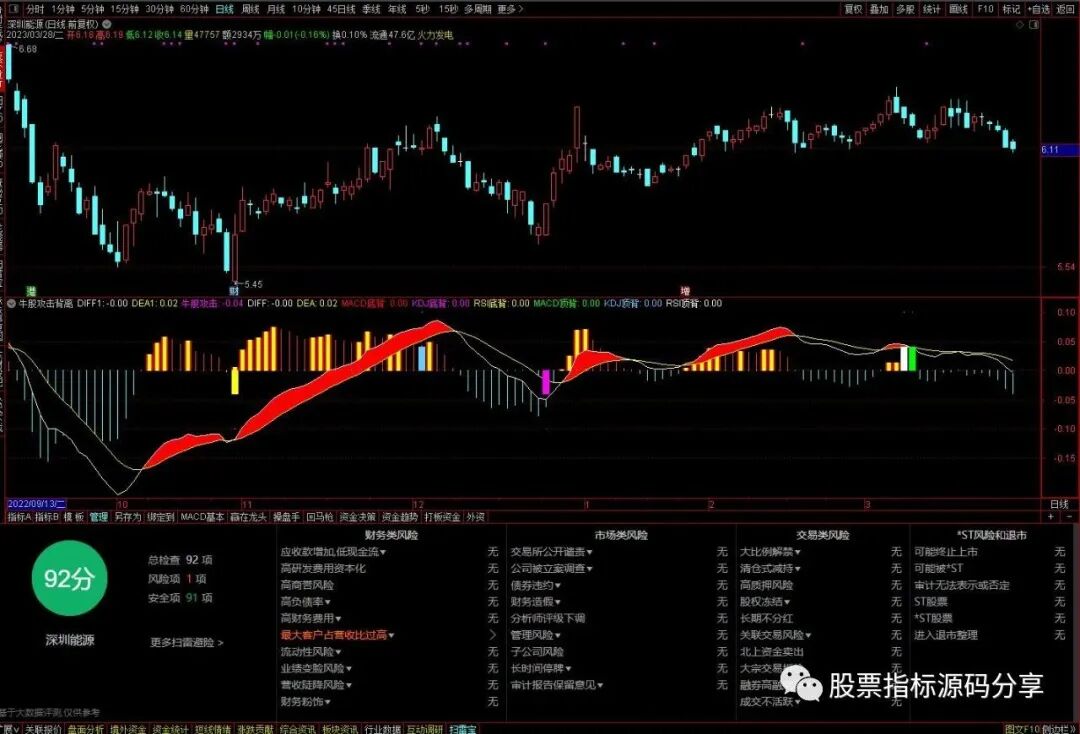Switch to 周线 weekly chart
The width and height of the screenshot is (1080, 734).
[251, 9]
